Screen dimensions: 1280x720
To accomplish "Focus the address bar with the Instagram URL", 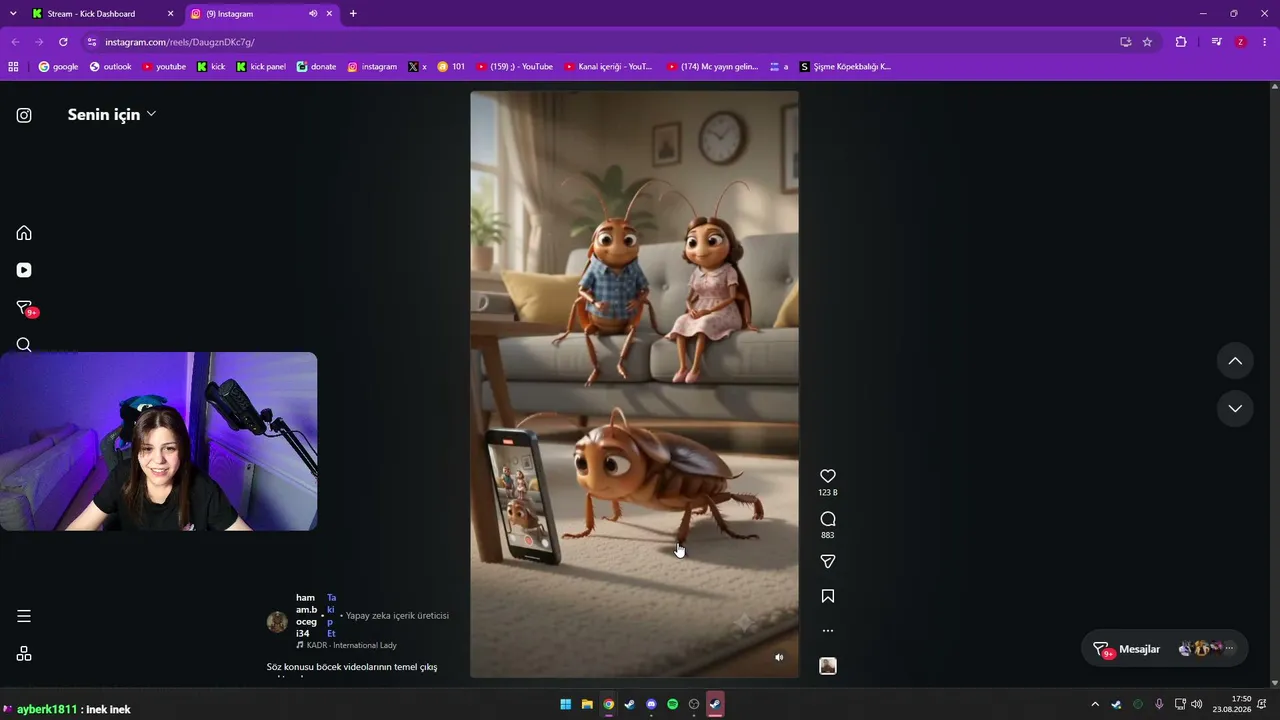I will [600, 42].
